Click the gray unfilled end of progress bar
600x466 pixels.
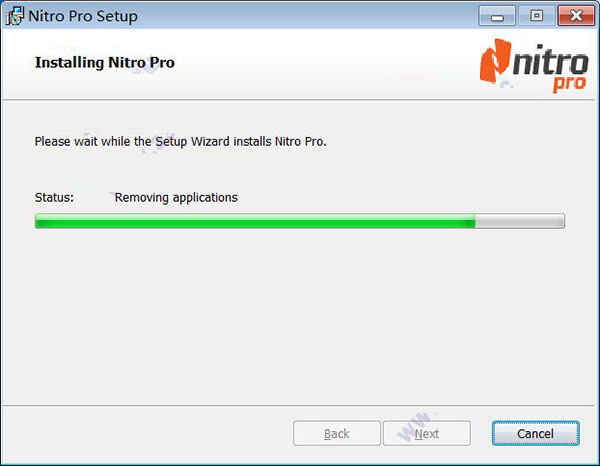tap(520, 221)
